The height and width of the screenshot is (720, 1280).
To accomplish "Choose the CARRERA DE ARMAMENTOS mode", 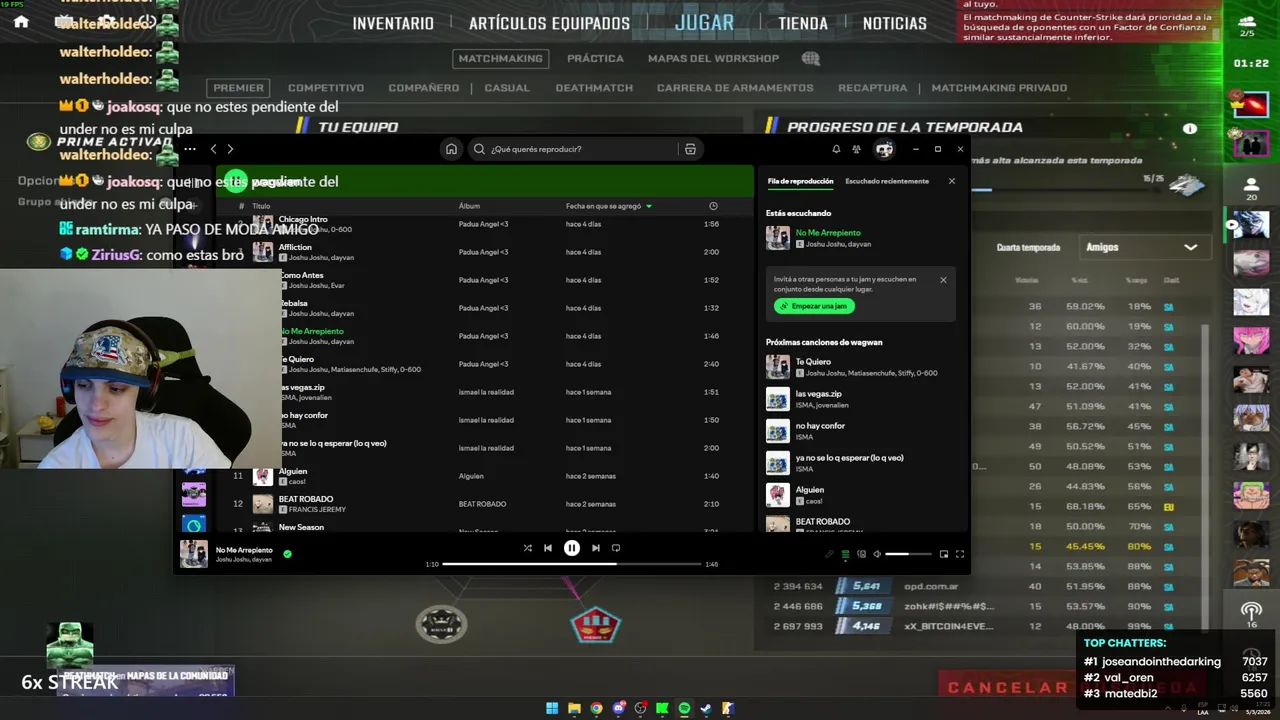I will point(735,88).
